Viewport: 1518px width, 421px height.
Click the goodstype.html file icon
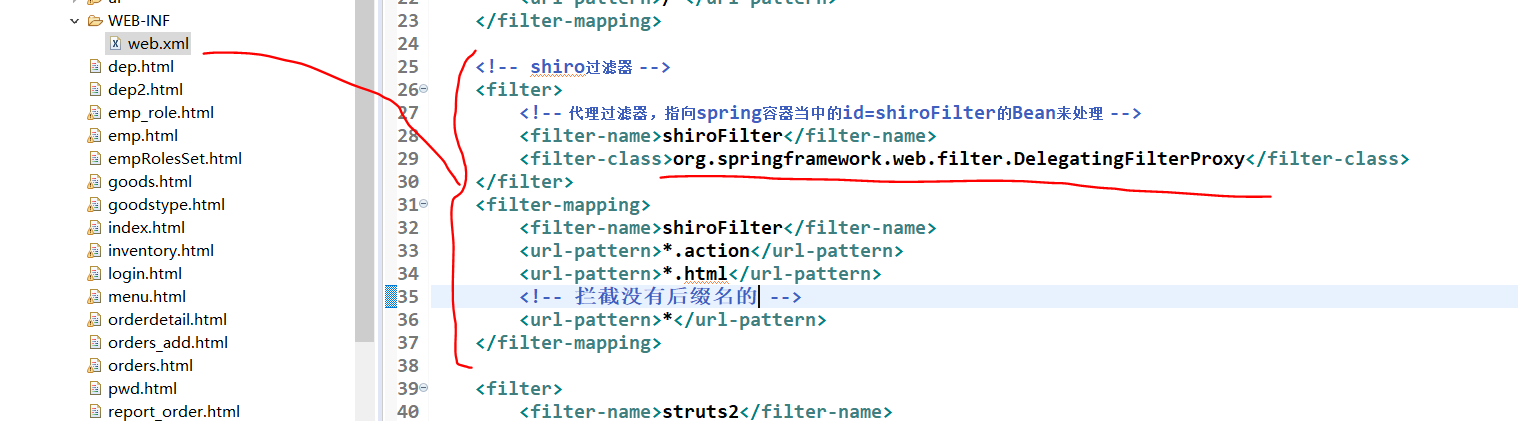95,205
